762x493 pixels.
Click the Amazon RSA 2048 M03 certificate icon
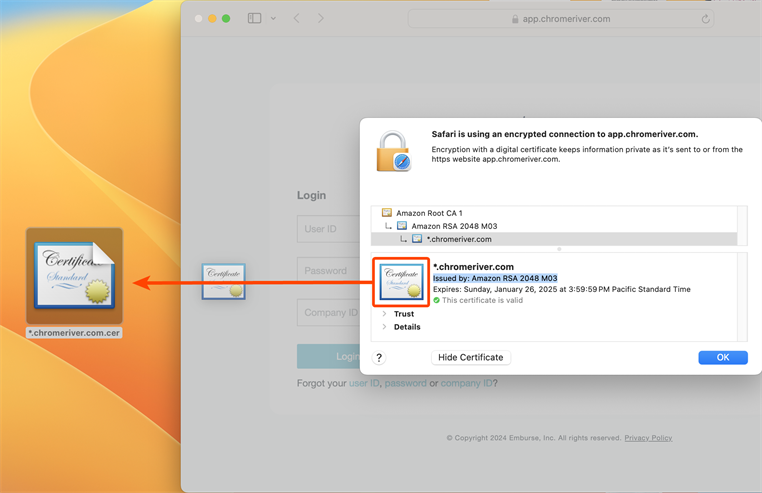402,226
